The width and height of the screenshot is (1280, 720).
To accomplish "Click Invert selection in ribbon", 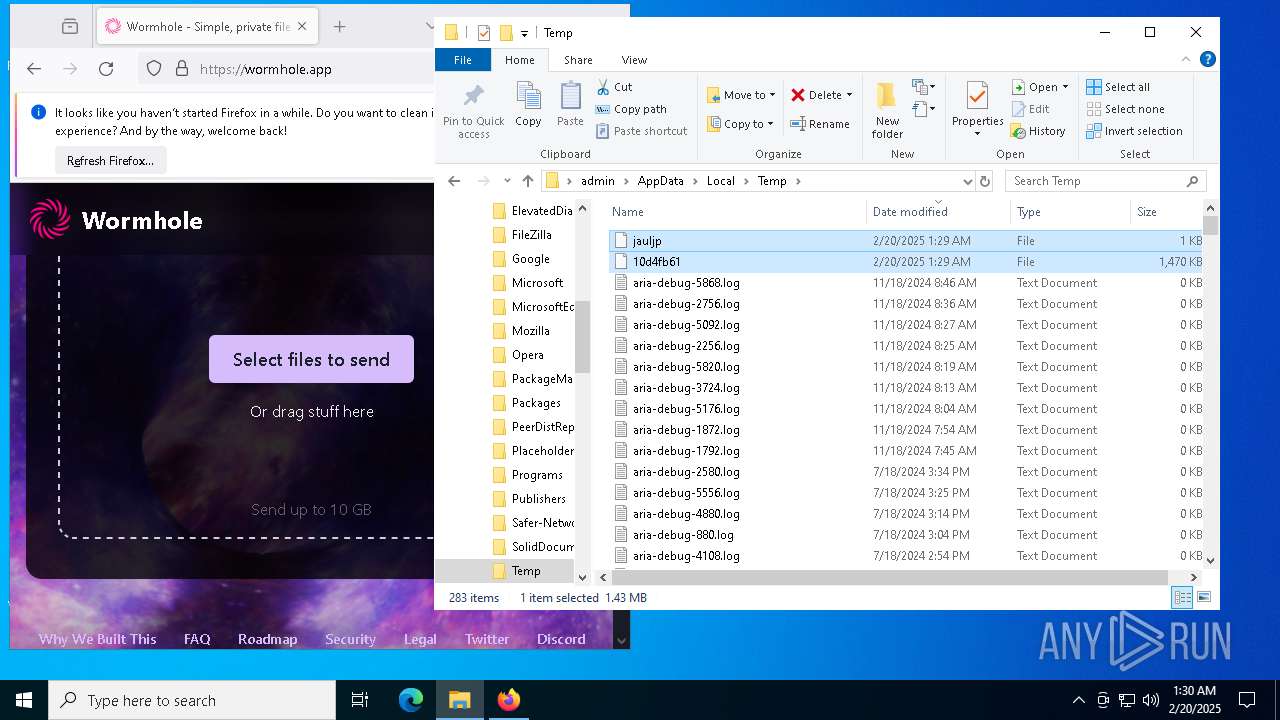I will pos(1134,131).
